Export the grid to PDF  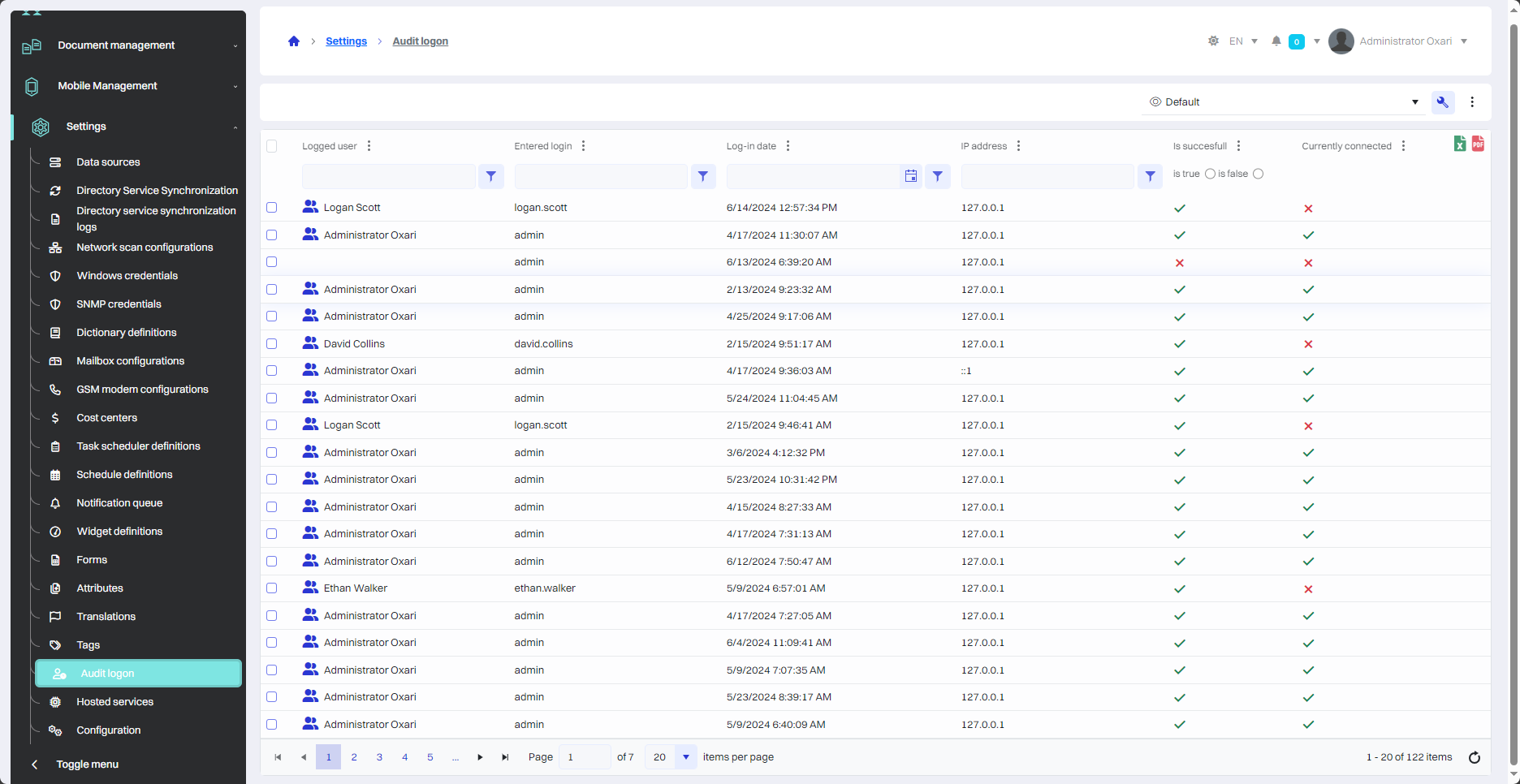(x=1478, y=144)
